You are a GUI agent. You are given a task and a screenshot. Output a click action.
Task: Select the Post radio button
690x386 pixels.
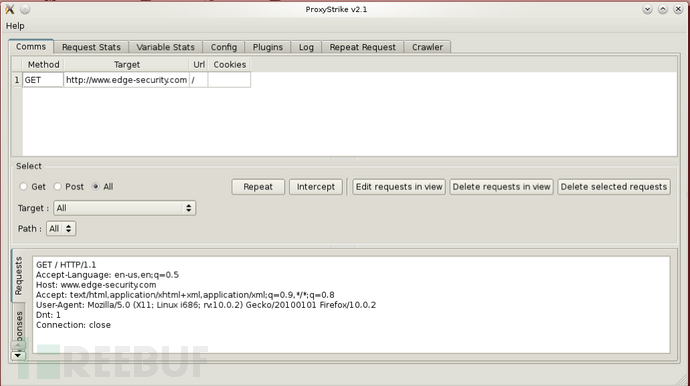point(58,187)
